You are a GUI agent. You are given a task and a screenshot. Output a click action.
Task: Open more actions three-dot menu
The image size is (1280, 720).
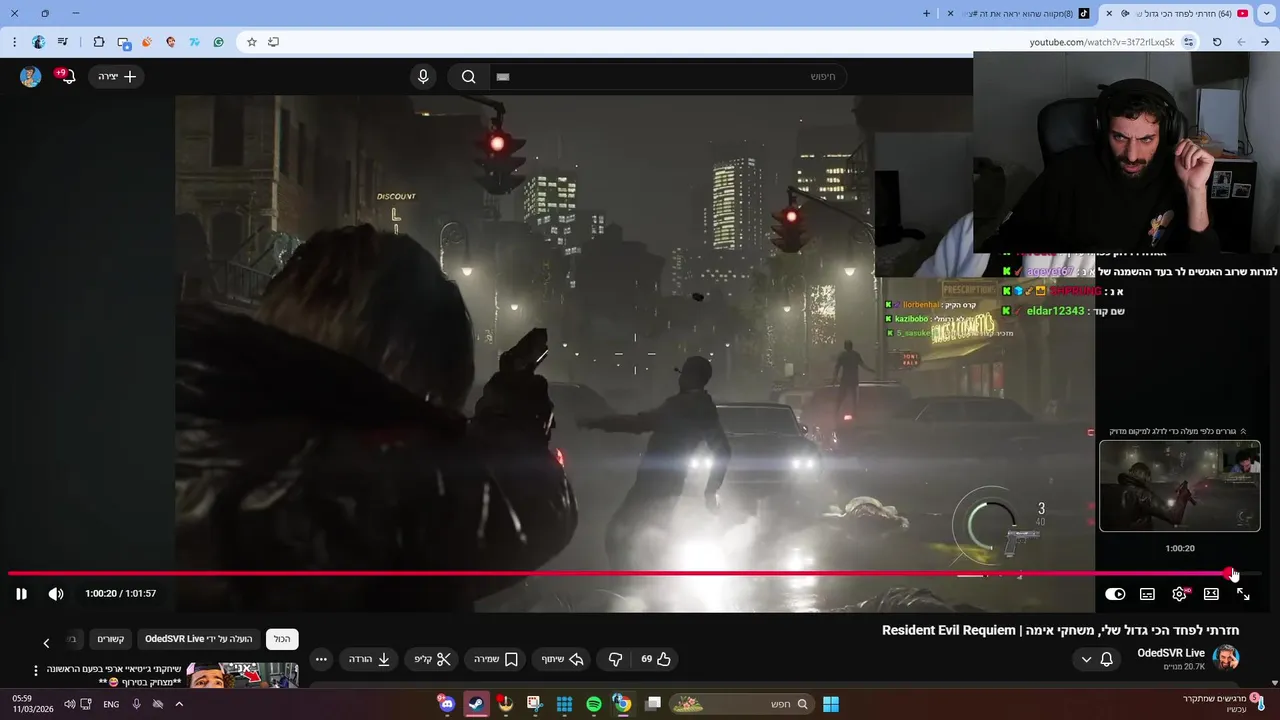(320, 659)
